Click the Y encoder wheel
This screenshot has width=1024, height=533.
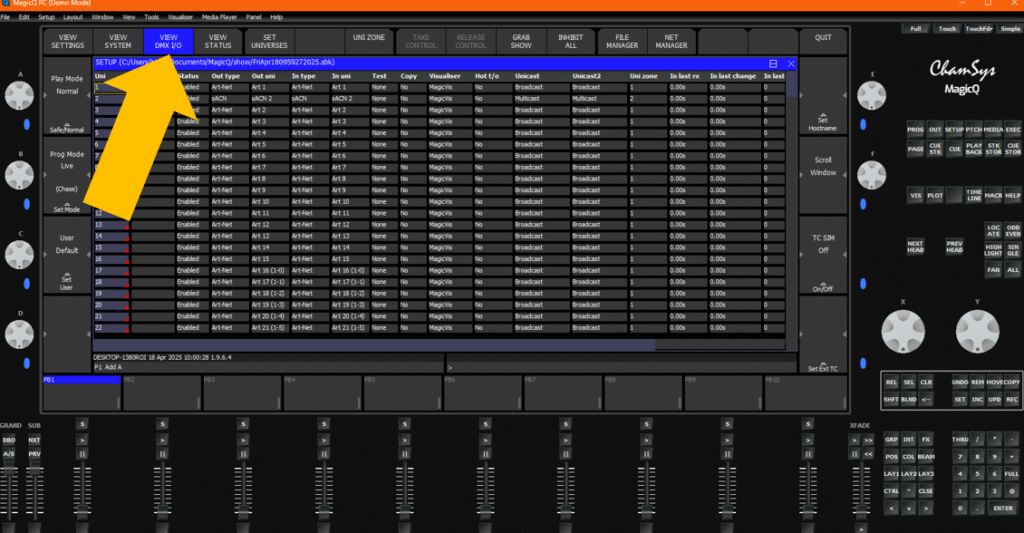point(977,328)
